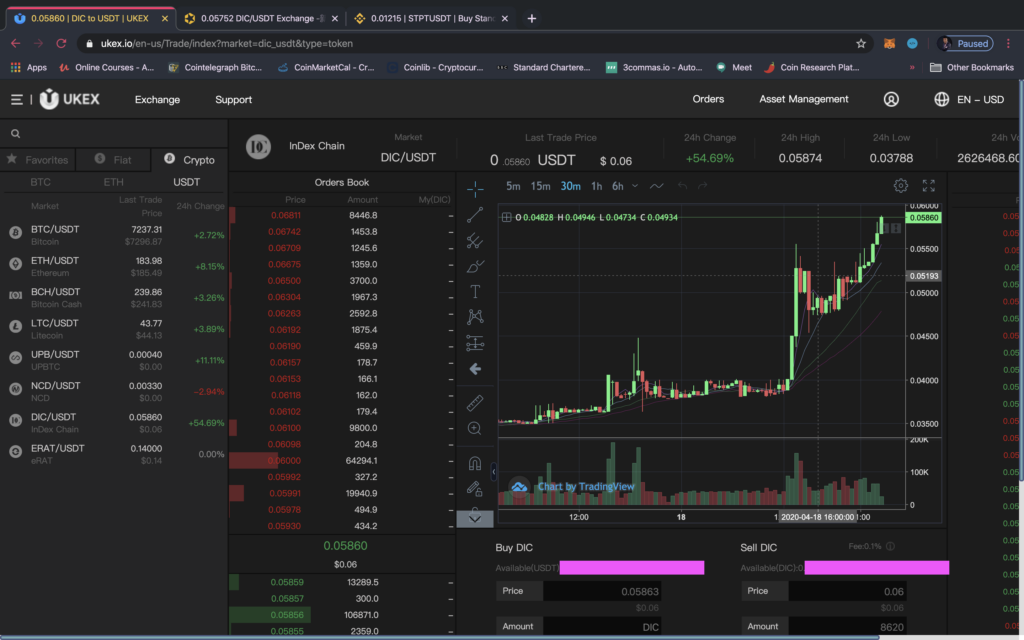The image size is (1024, 640).
Task: Click the market search magnifier icon
Action: click(16, 134)
